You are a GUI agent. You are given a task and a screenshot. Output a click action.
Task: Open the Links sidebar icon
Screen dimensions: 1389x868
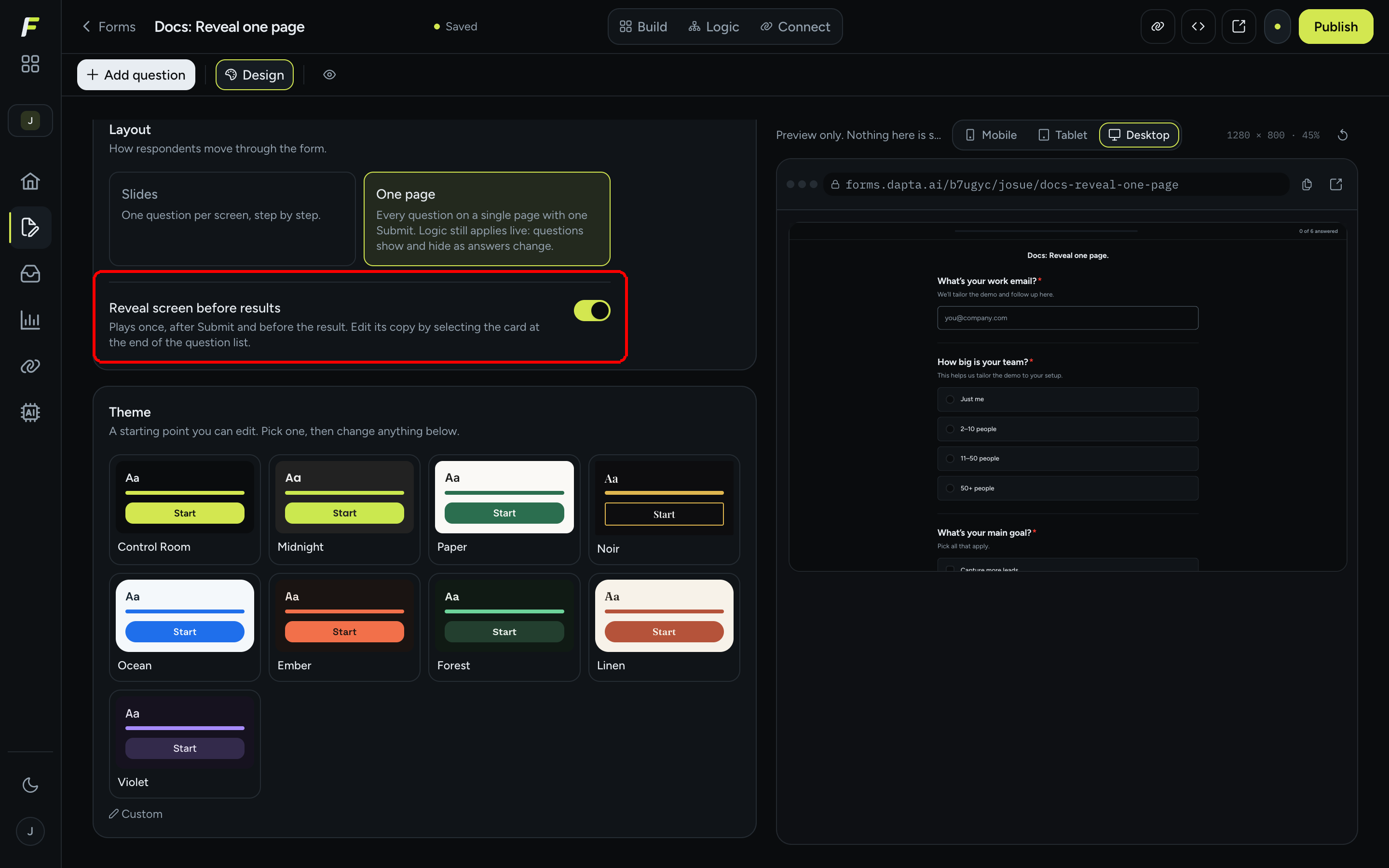(x=30, y=366)
